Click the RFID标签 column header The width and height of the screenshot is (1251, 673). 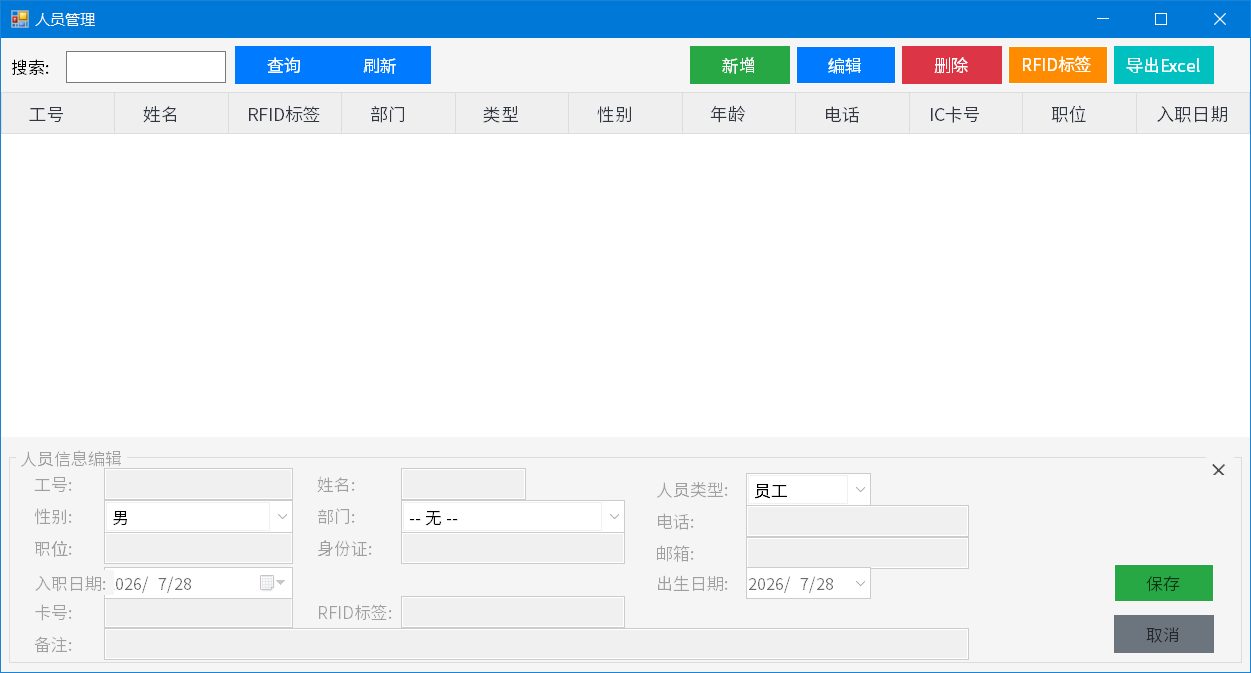tap(285, 114)
